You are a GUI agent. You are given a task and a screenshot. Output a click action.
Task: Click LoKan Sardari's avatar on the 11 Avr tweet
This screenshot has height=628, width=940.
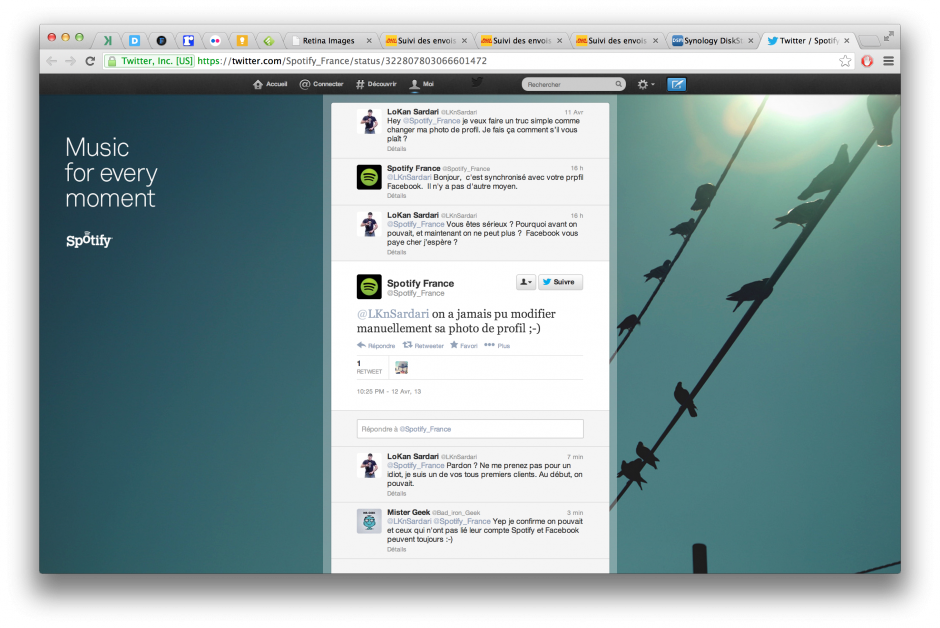click(369, 121)
